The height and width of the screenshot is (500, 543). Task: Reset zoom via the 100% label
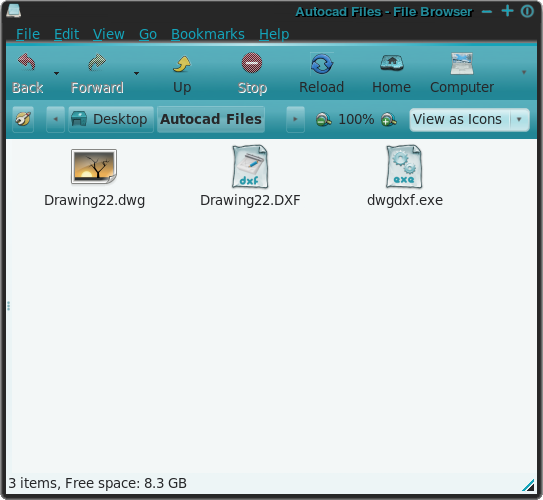(356, 119)
